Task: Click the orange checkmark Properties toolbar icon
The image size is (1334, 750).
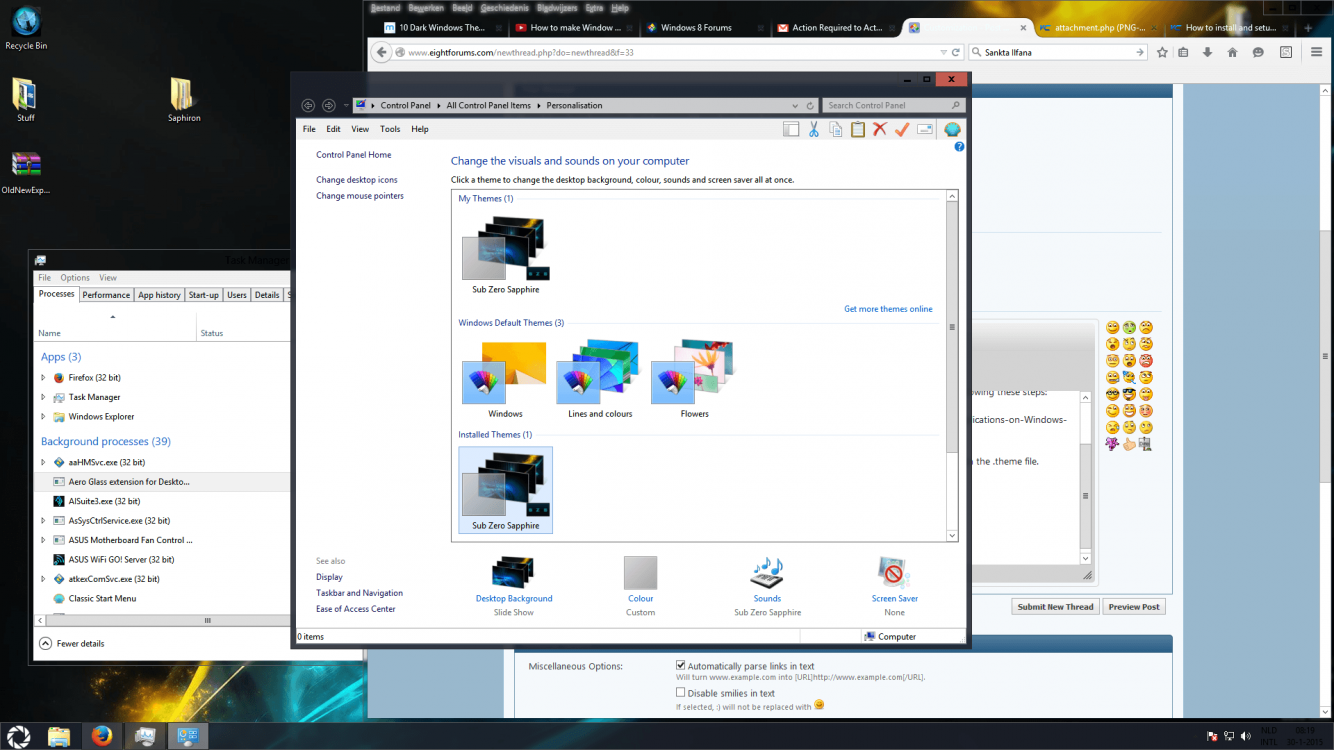Action: [902, 129]
